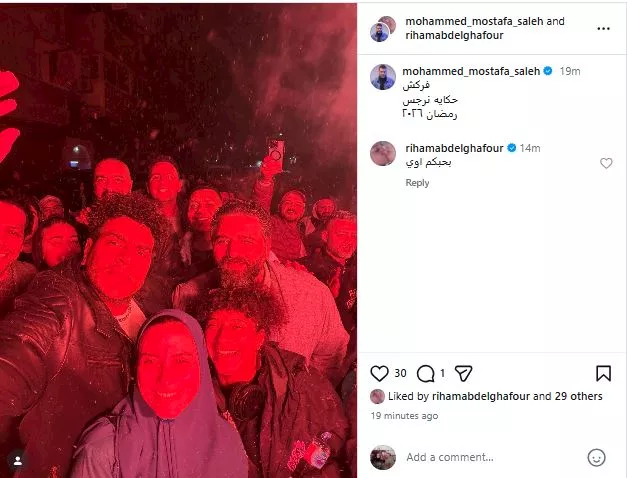Viewport: 627px width, 478px height.
Task: Save the post with the bookmark icon
Action: pyautogui.click(x=603, y=373)
